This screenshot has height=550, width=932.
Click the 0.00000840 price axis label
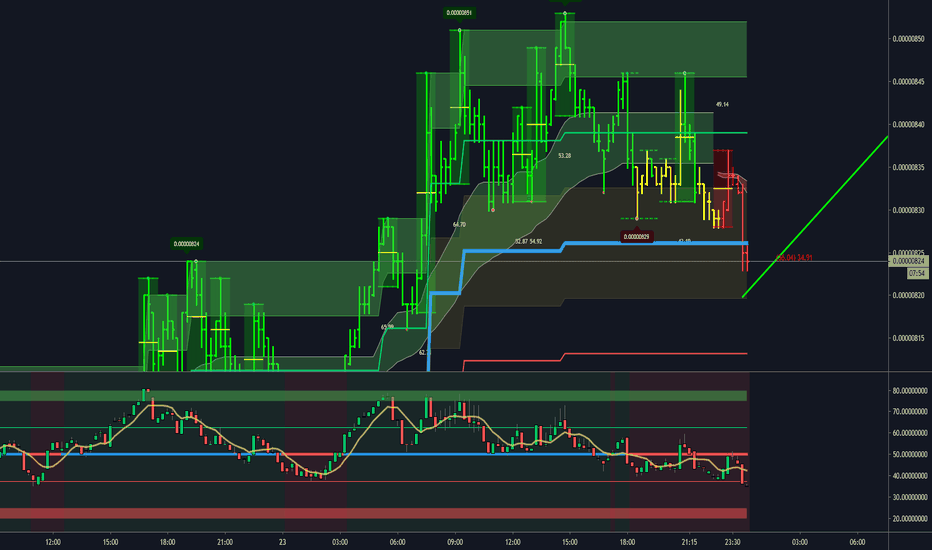point(908,125)
